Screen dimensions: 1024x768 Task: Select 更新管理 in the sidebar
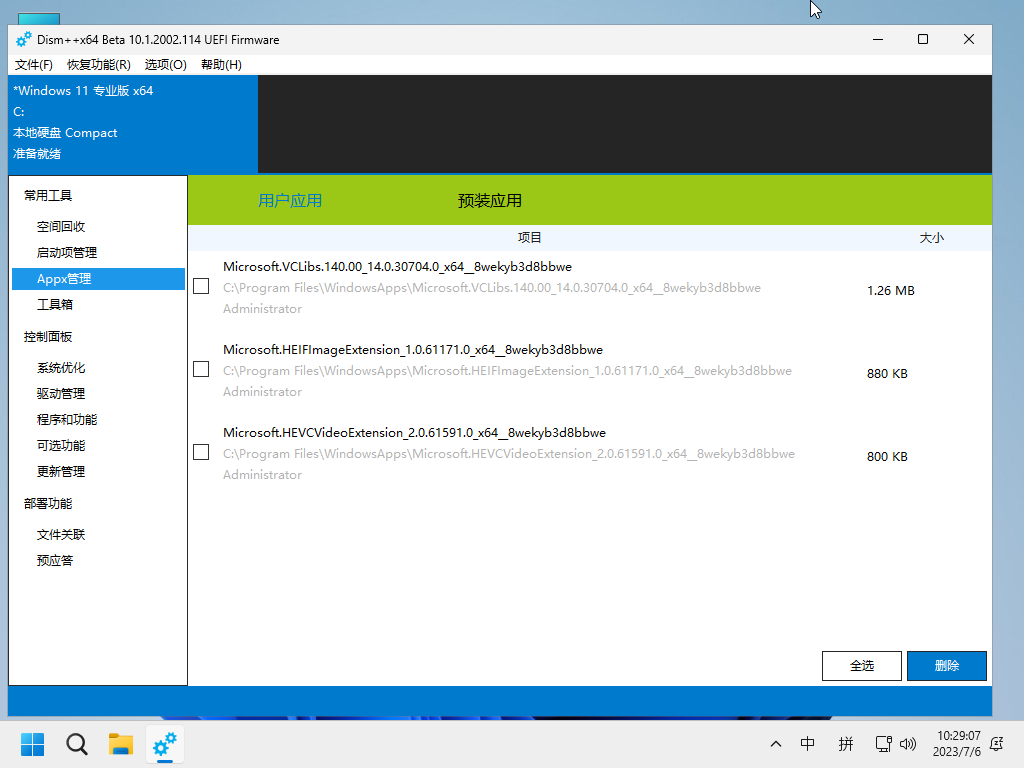[98, 472]
